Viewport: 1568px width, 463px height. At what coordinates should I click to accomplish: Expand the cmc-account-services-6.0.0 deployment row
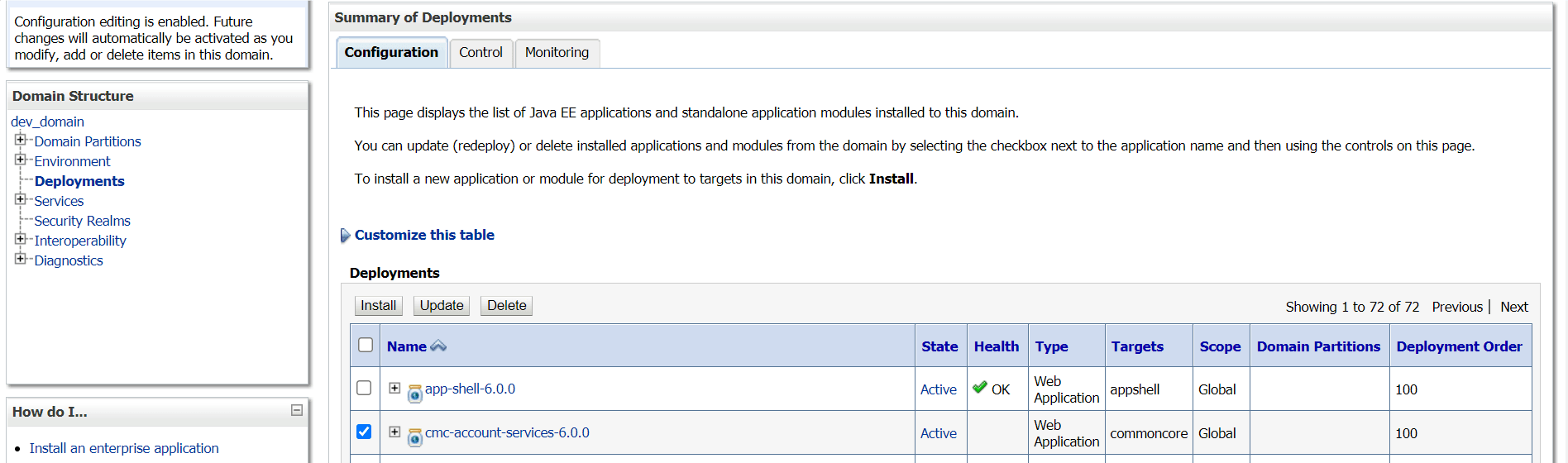[394, 432]
